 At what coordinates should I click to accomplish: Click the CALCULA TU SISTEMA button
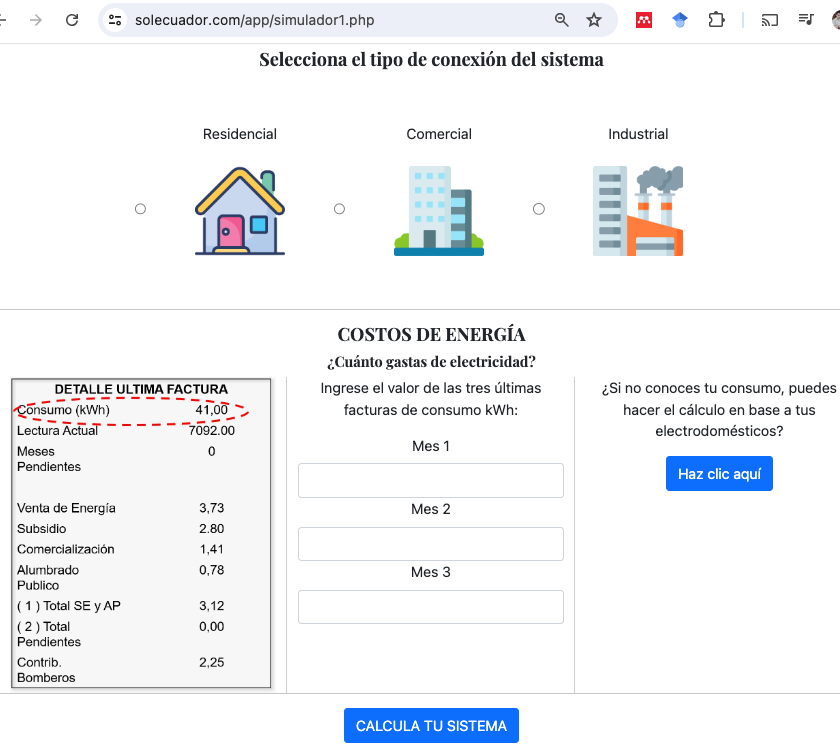pyautogui.click(x=431, y=726)
